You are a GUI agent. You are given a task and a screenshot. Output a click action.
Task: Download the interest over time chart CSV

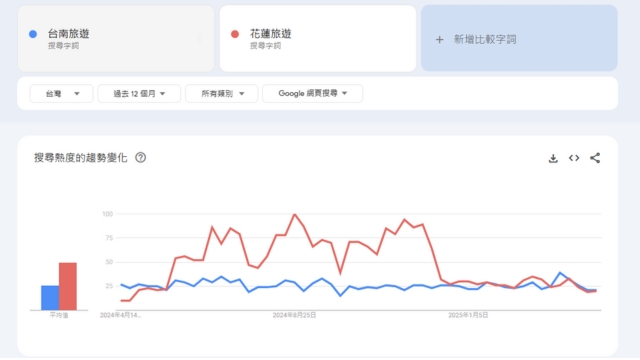553,158
